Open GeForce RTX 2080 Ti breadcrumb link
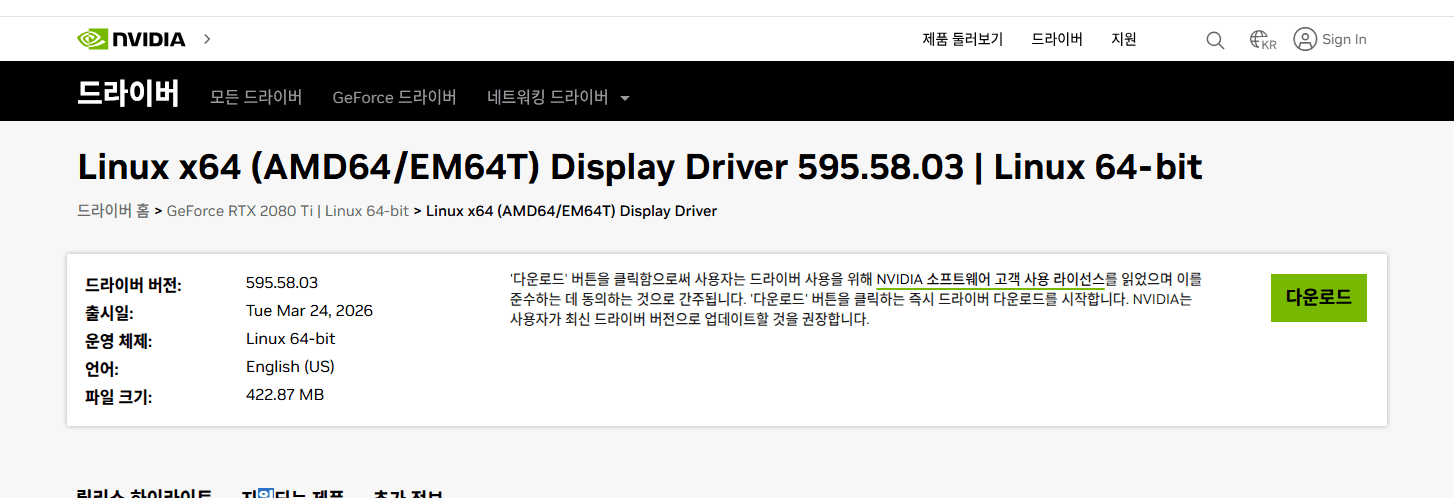1454x498 pixels. coord(288,211)
